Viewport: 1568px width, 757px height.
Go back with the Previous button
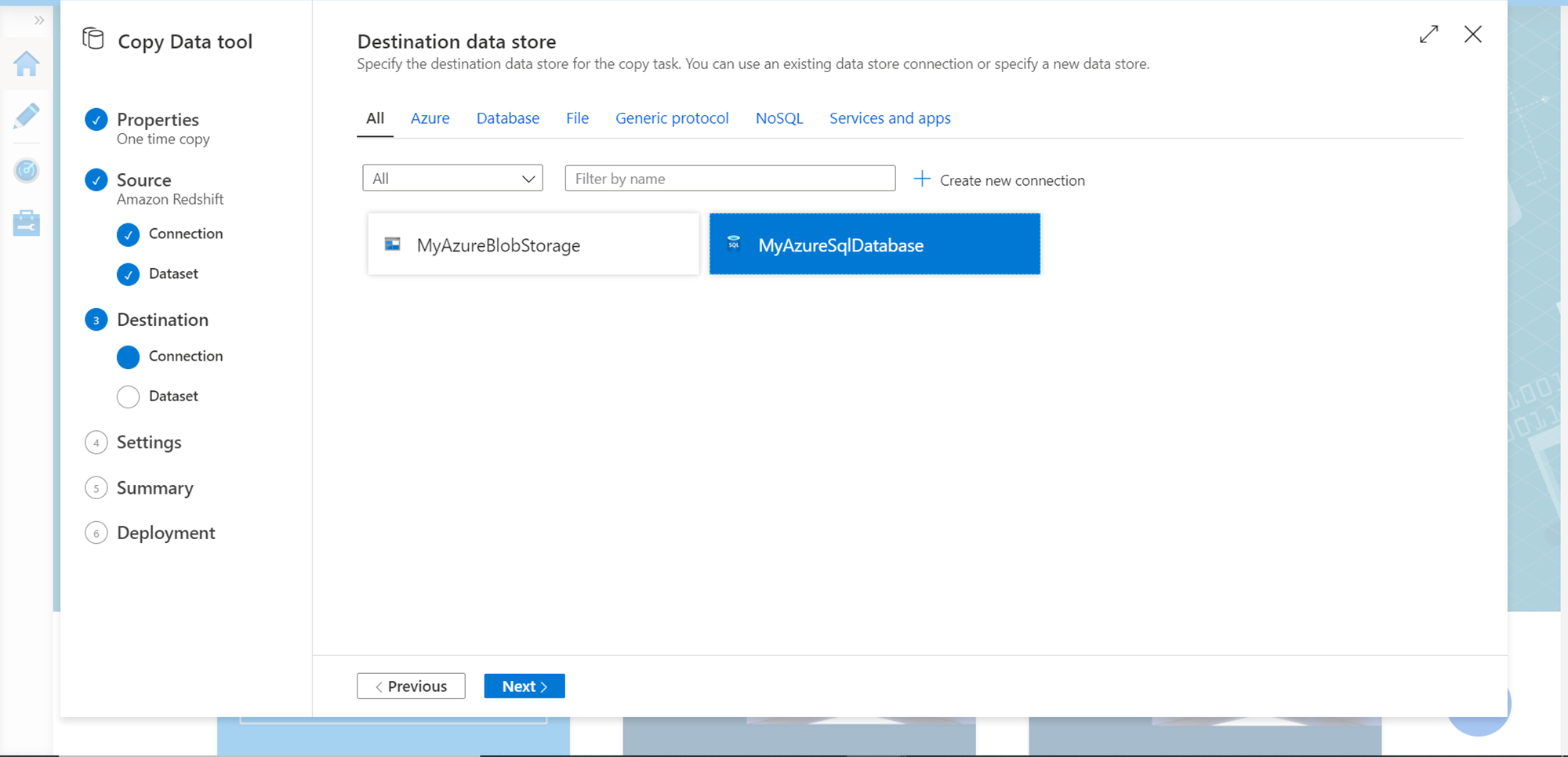(411, 686)
